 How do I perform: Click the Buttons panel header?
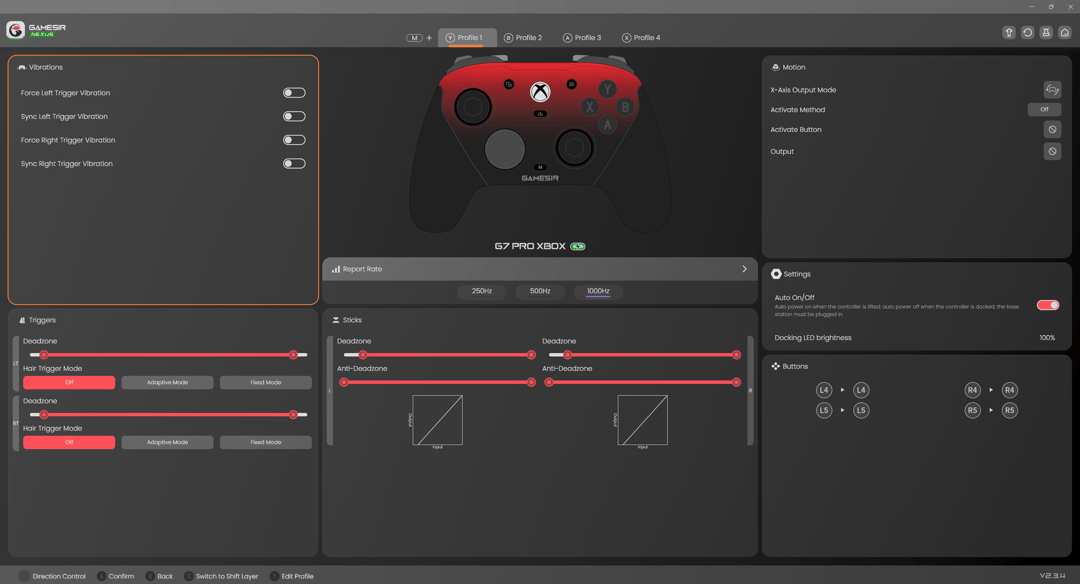coord(789,366)
